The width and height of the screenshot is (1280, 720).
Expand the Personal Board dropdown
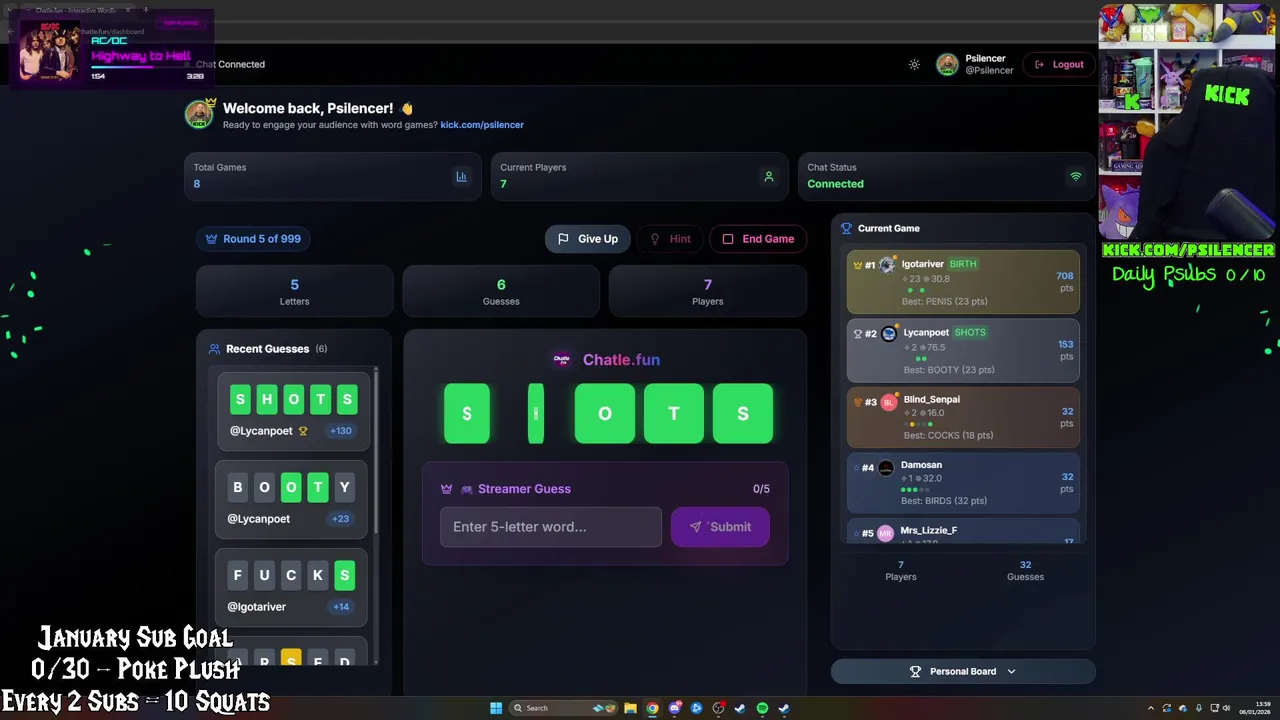click(x=963, y=672)
